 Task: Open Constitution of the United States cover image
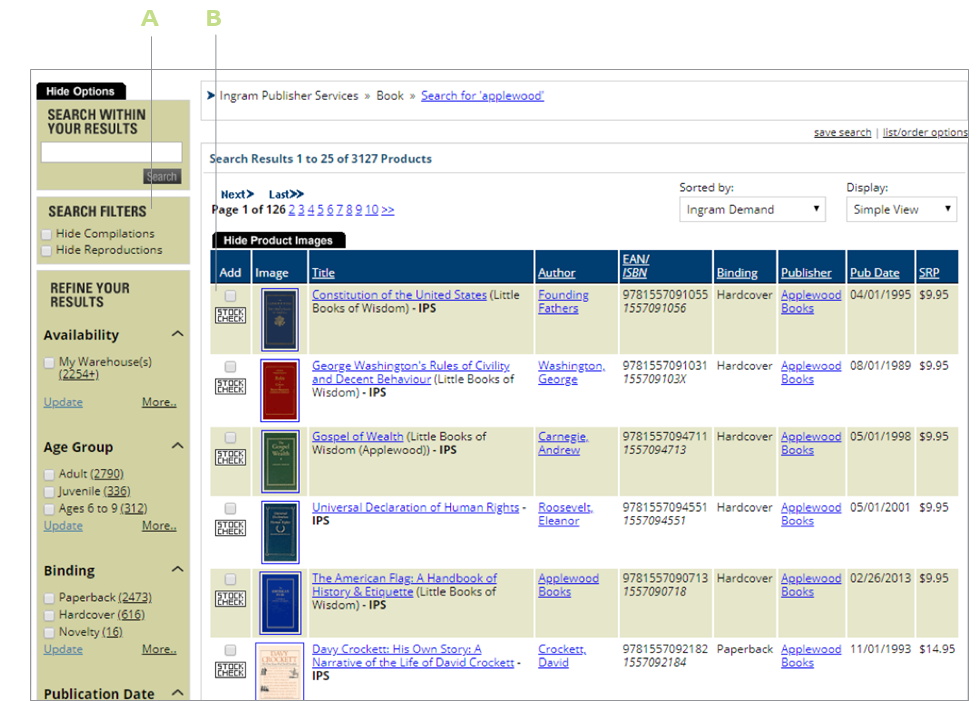280,319
